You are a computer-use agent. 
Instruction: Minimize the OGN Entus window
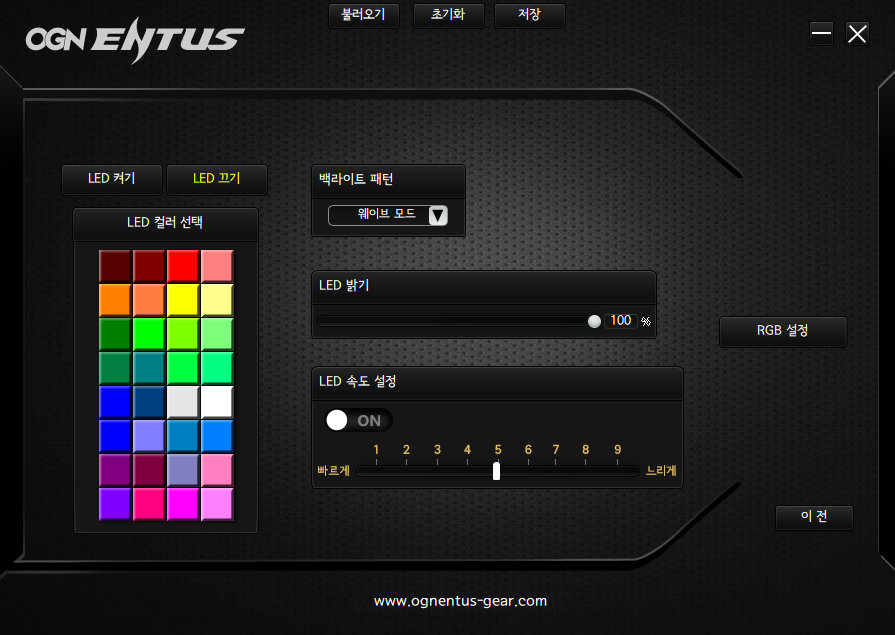coord(821,34)
